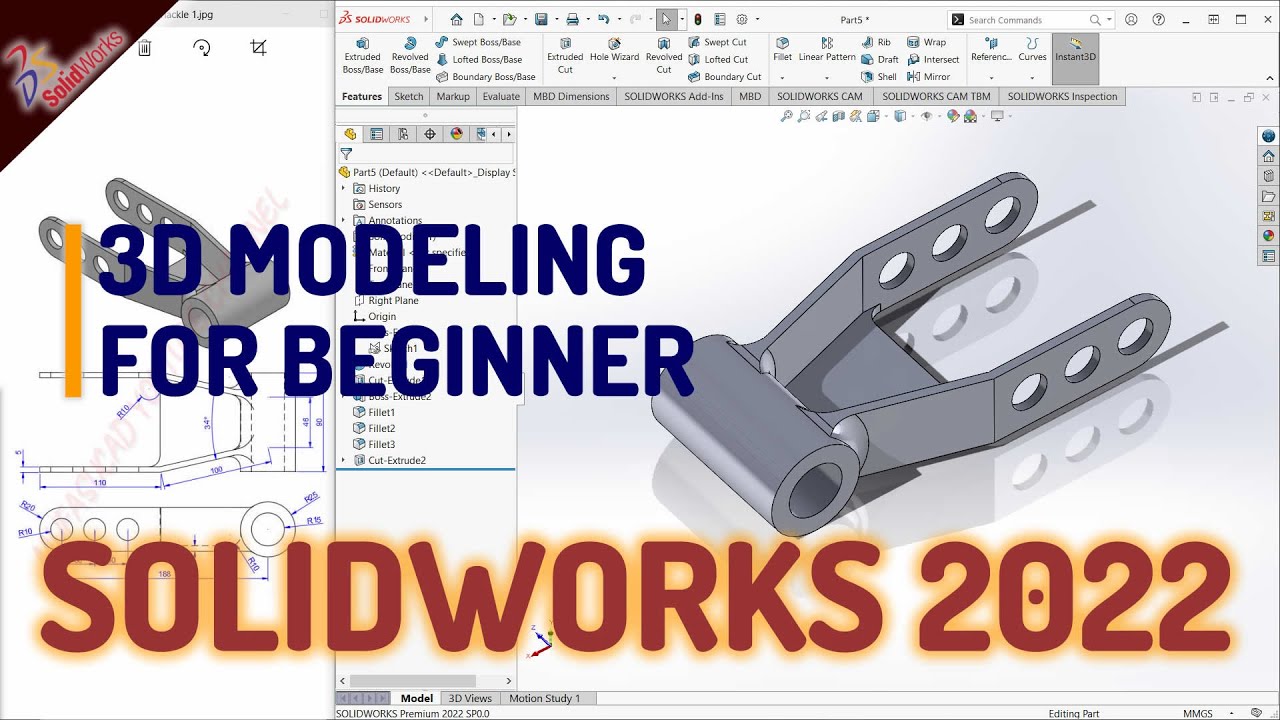Image resolution: width=1280 pixels, height=720 pixels.
Task: Switch to the ConfigurationManager panel tab
Action: click(403, 134)
